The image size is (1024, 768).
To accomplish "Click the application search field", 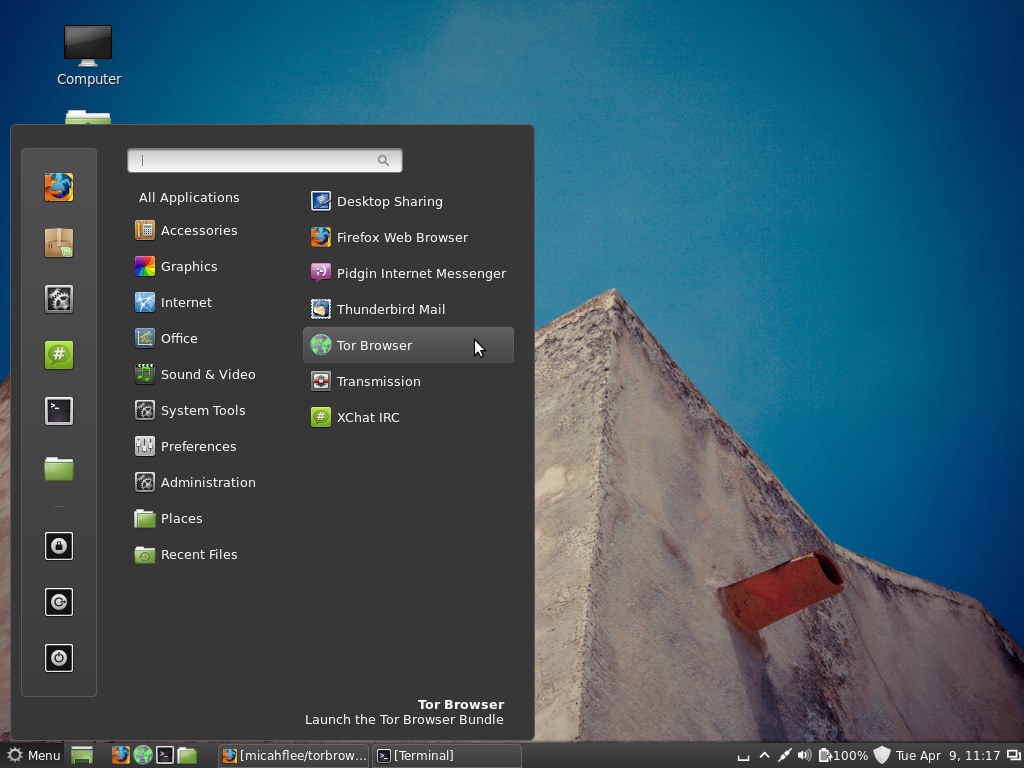I will tap(264, 160).
